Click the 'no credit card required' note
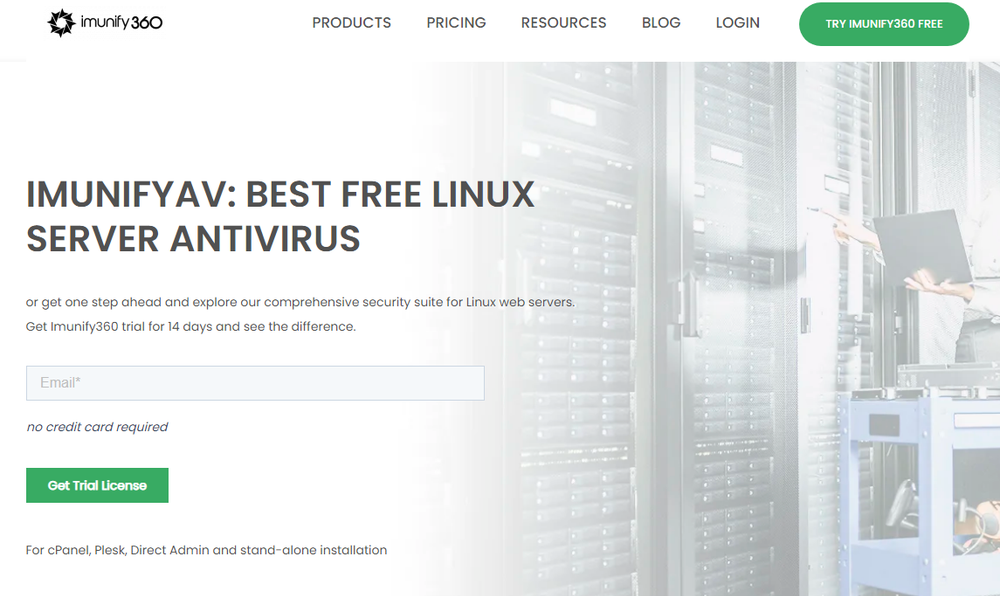Viewport: 1000px width, 596px height. point(97,427)
